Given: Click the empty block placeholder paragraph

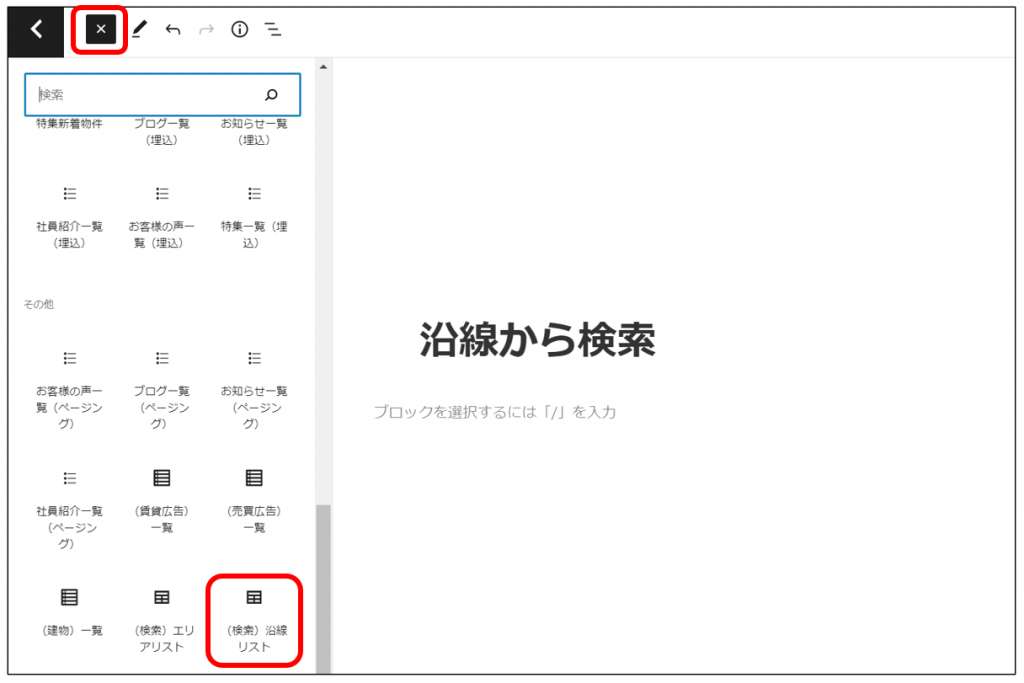Looking at the screenshot, I should click(x=495, y=412).
